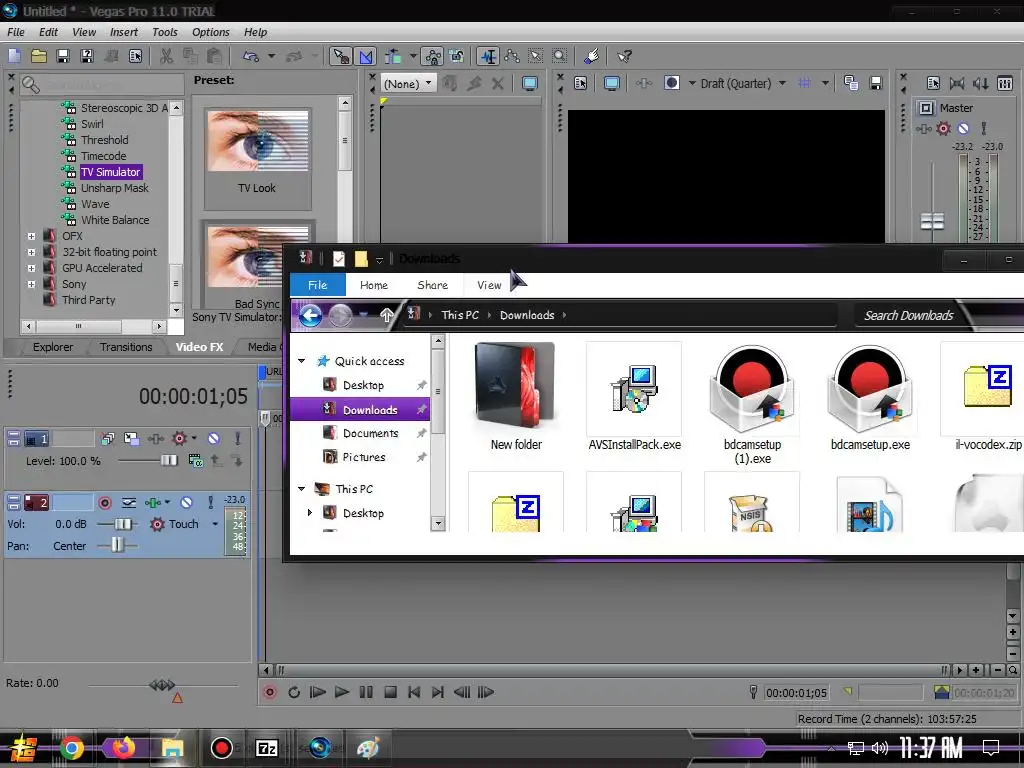This screenshot has height=768, width=1024.
Task: Mute audio track 2
Action: tap(187, 503)
